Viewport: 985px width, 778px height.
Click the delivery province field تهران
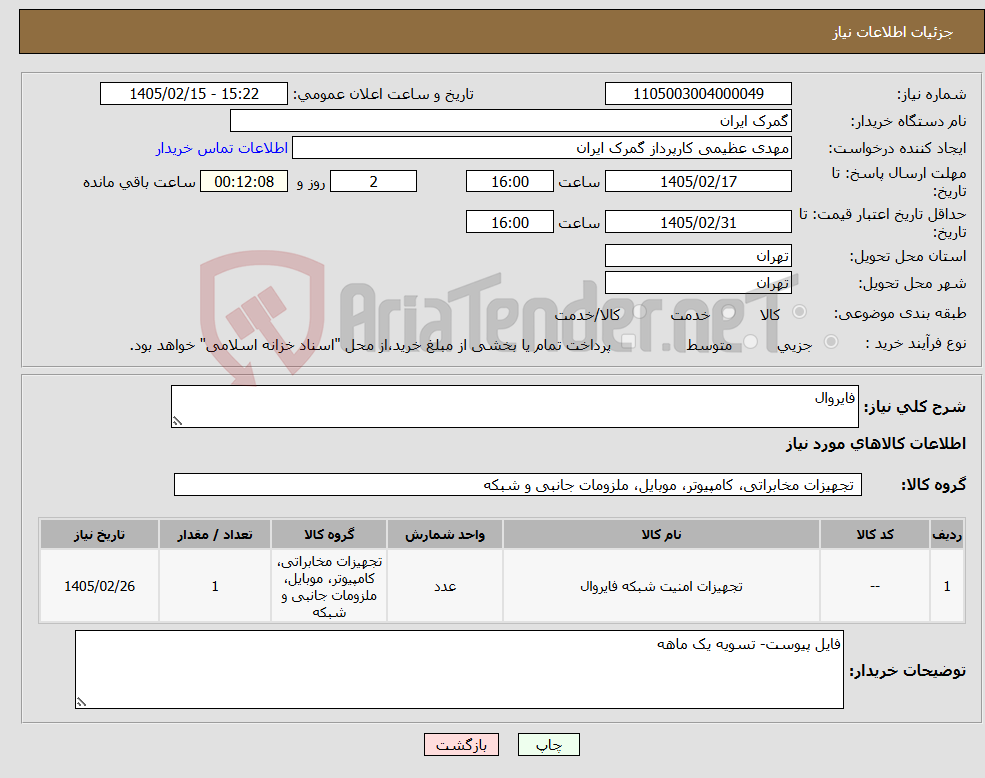698,256
